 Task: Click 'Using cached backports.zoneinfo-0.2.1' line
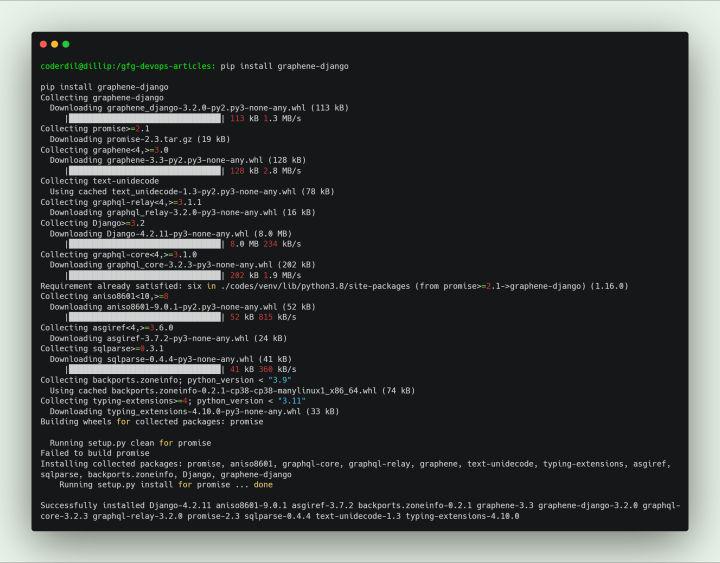coord(232,391)
